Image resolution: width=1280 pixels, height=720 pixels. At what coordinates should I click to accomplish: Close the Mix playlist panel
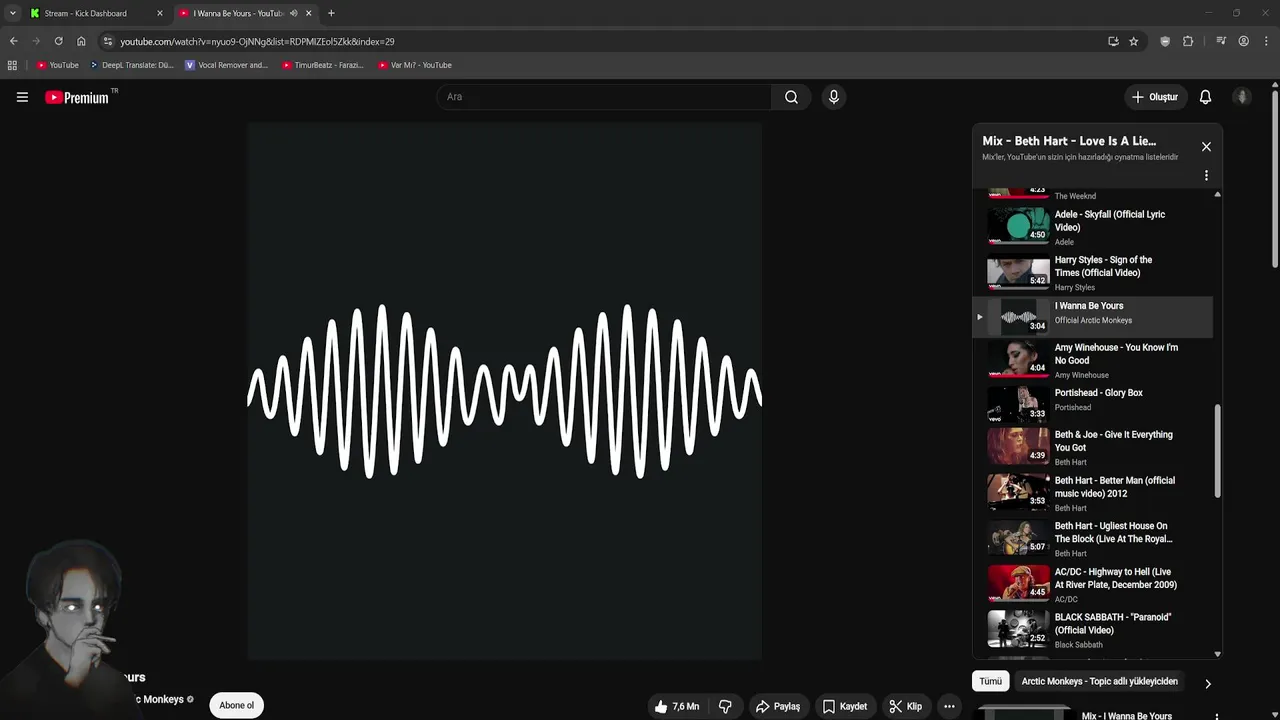(x=1206, y=147)
